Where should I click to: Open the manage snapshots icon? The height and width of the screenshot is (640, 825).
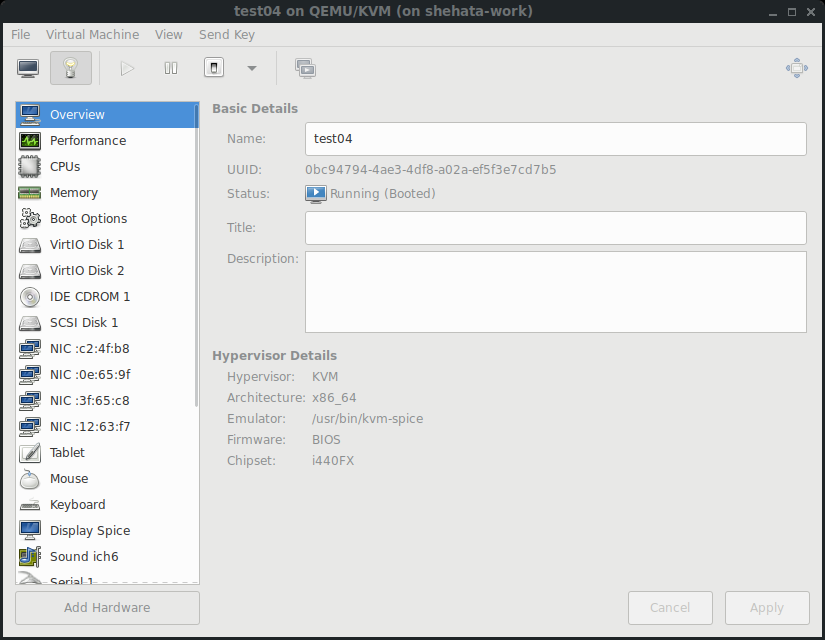click(305, 68)
